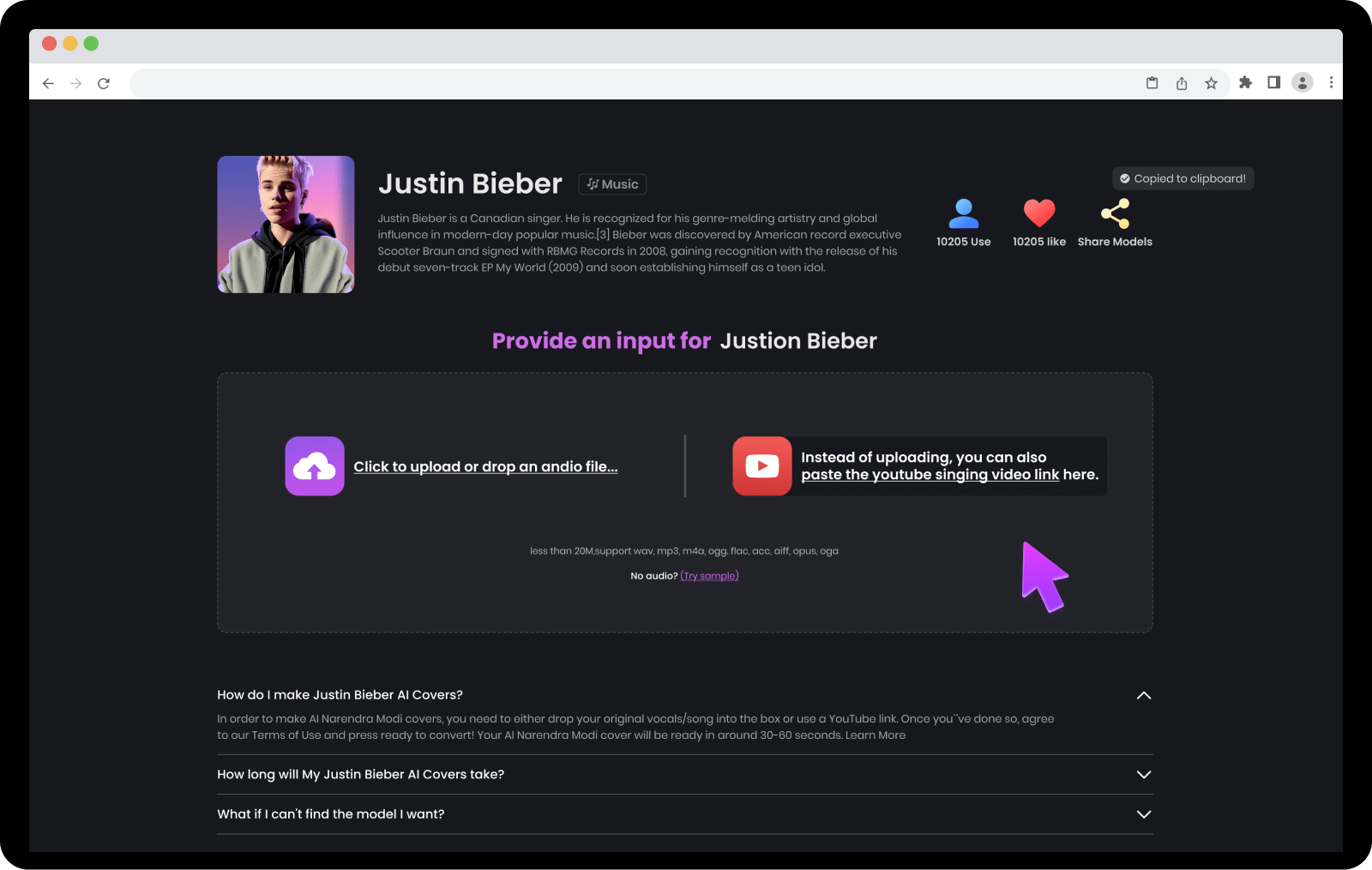Click Learn More in the FAQ answer
Viewport: 1372px width, 870px height.
point(876,735)
